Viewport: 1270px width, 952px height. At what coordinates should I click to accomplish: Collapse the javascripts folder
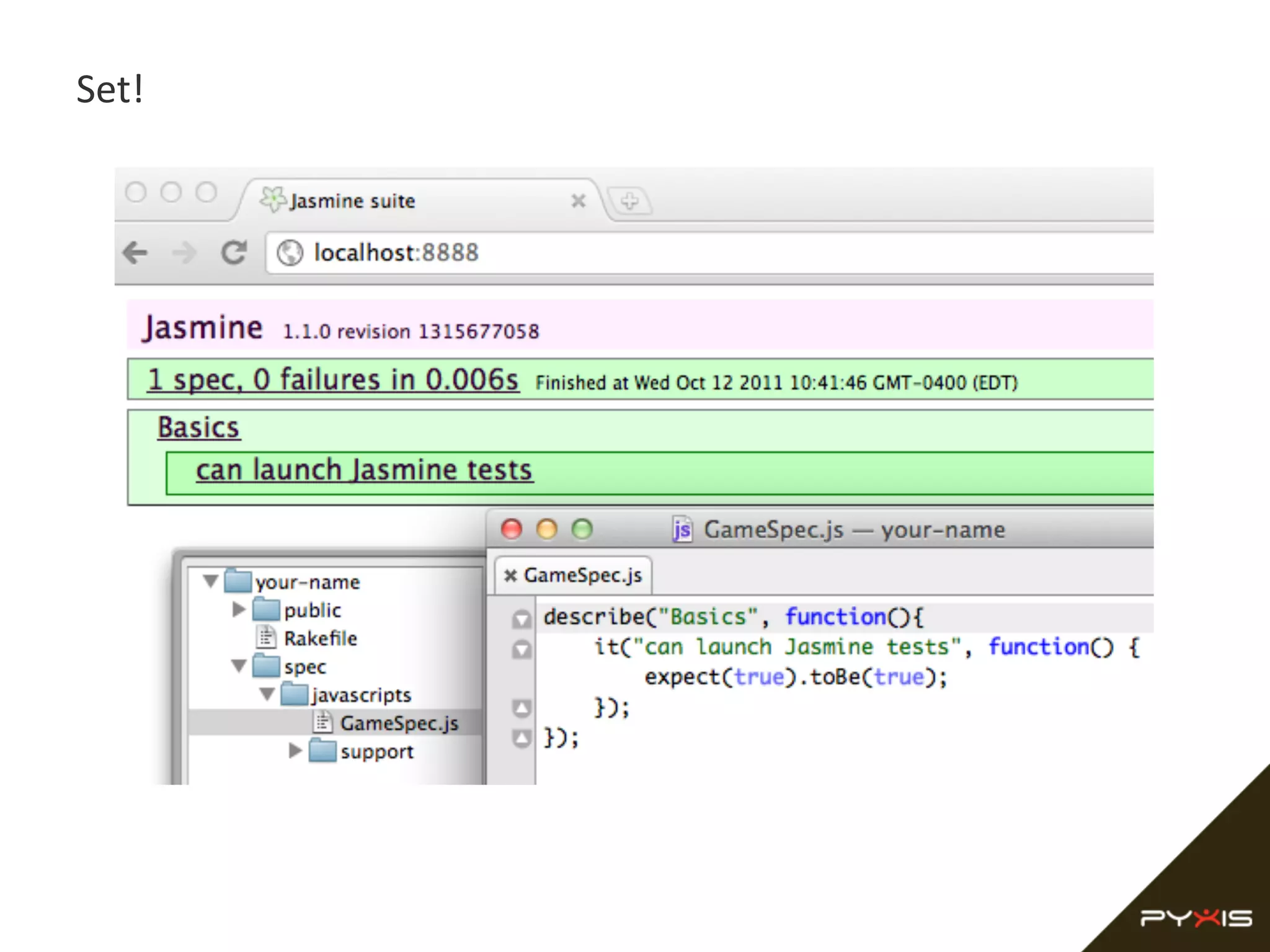click(267, 694)
